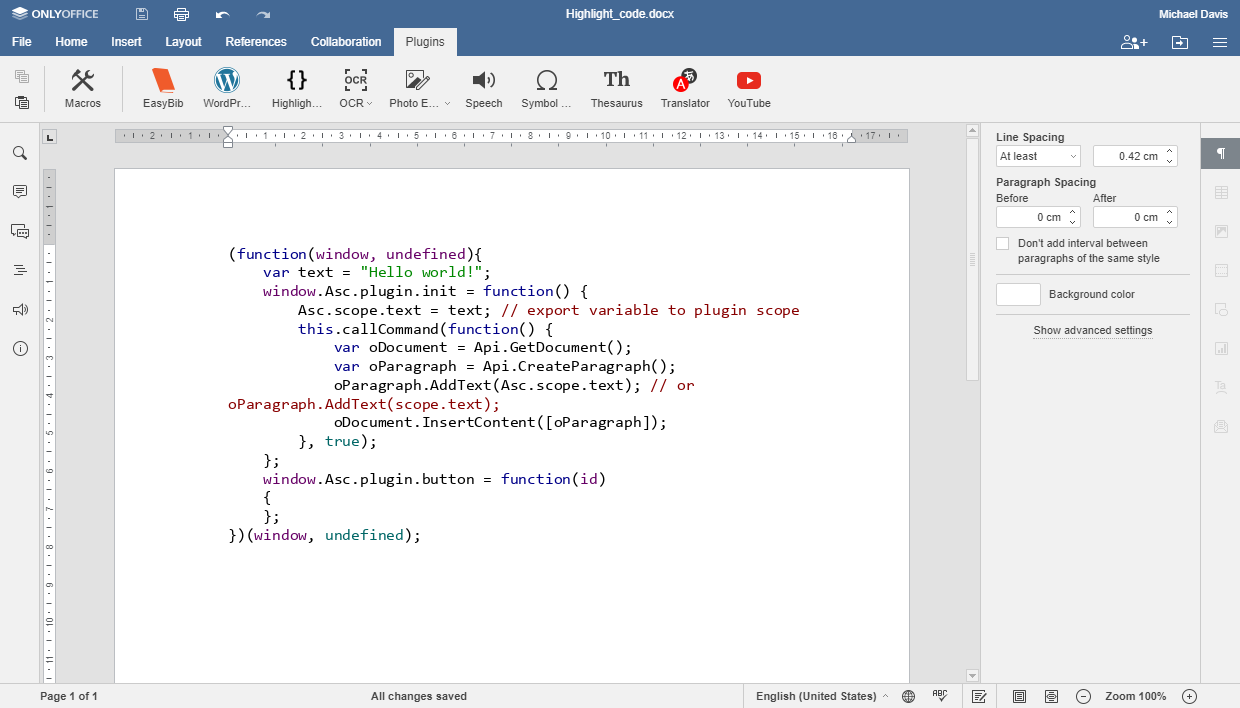Open Table settings in right sidebar
The height and width of the screenshot is (708, 1240).
pos(1221,192)
